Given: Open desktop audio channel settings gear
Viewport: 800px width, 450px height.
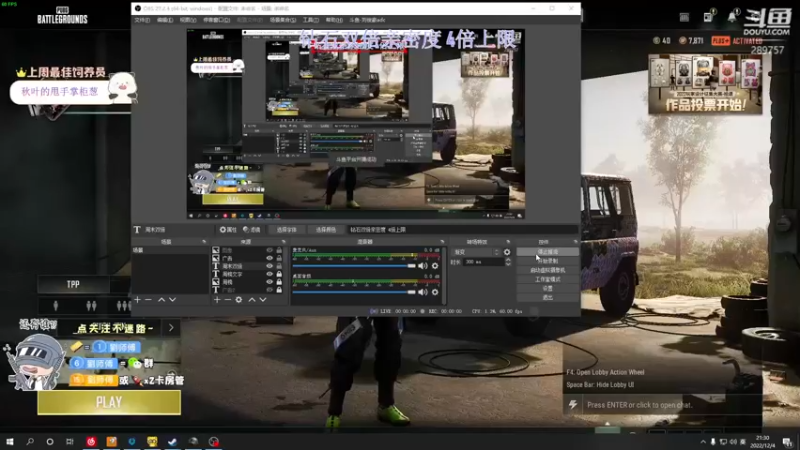Looking at the screenshot, I should click(x=435, y=292).
